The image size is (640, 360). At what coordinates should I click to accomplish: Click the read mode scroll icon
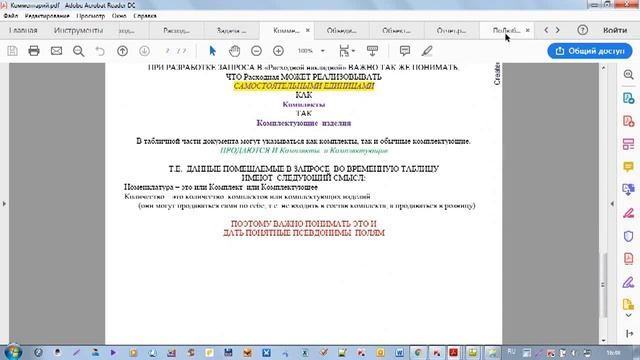click(372, 51)
